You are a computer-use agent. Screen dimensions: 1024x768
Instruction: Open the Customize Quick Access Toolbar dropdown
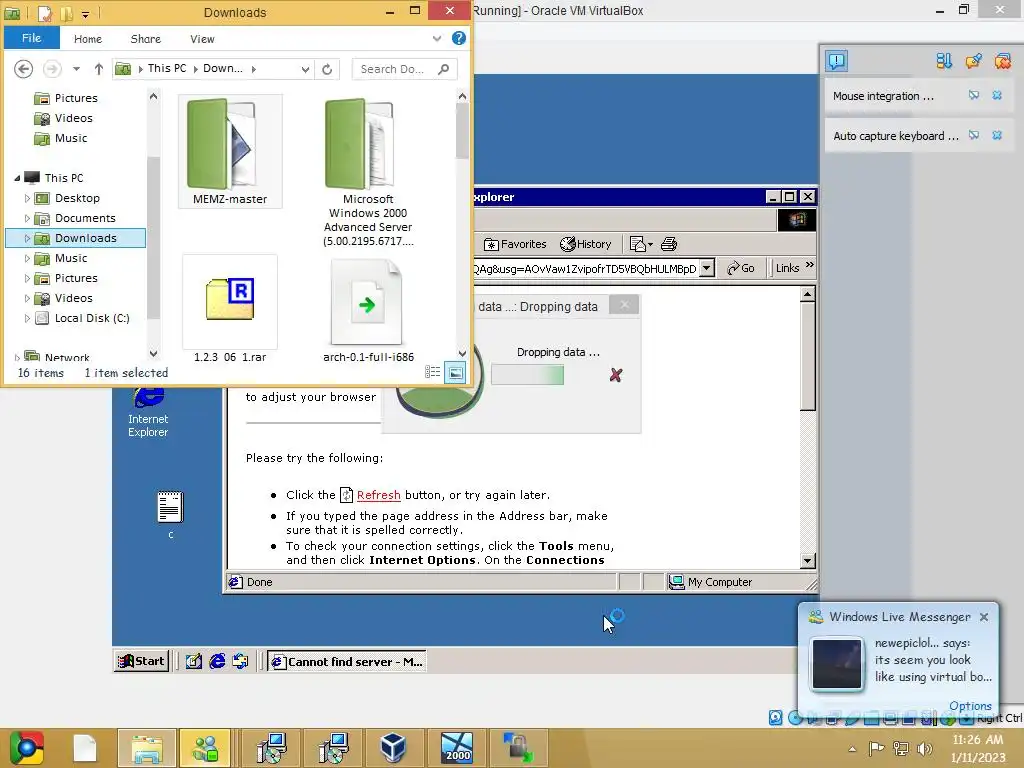(x=86, y=13)
